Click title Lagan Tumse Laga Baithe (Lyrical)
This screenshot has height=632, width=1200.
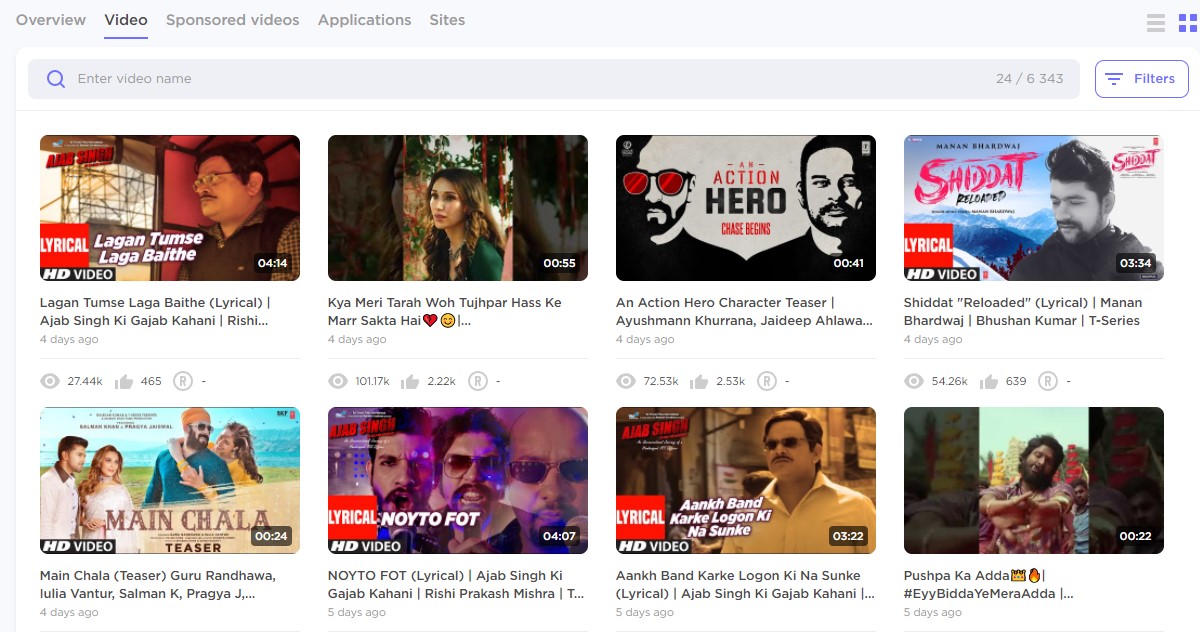click(155, 311)
